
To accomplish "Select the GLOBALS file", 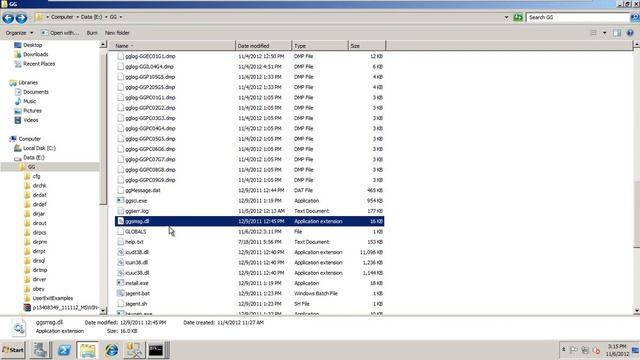I will (x=136, y=231).
